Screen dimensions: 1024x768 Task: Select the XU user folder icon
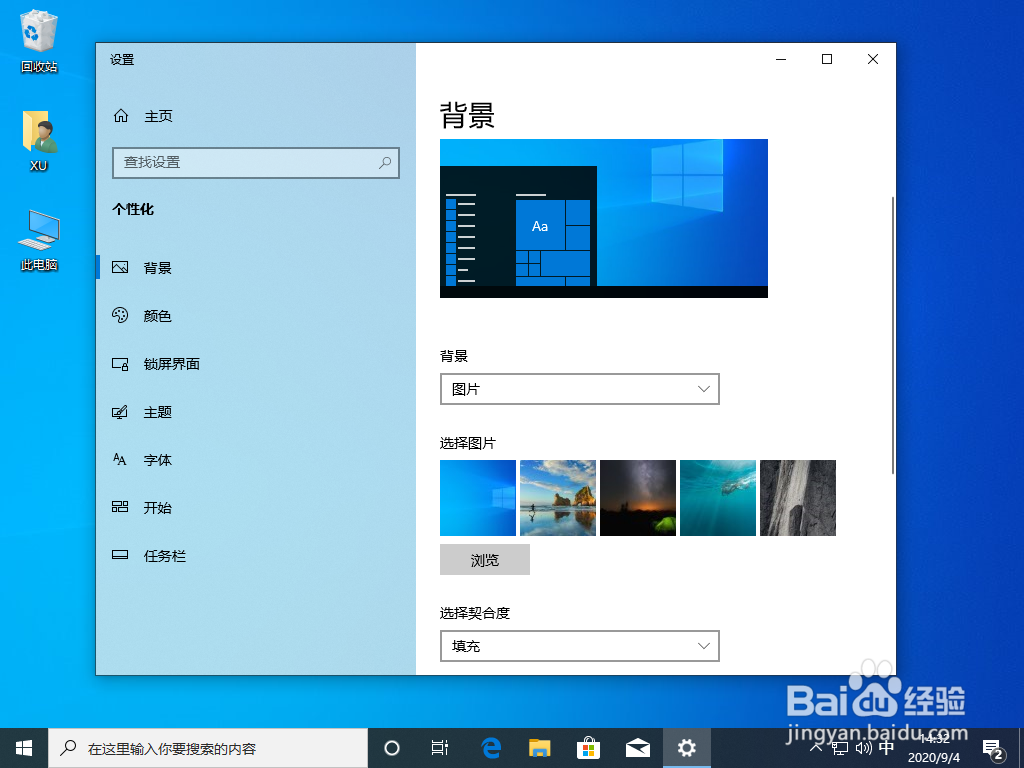pos(39,140)
